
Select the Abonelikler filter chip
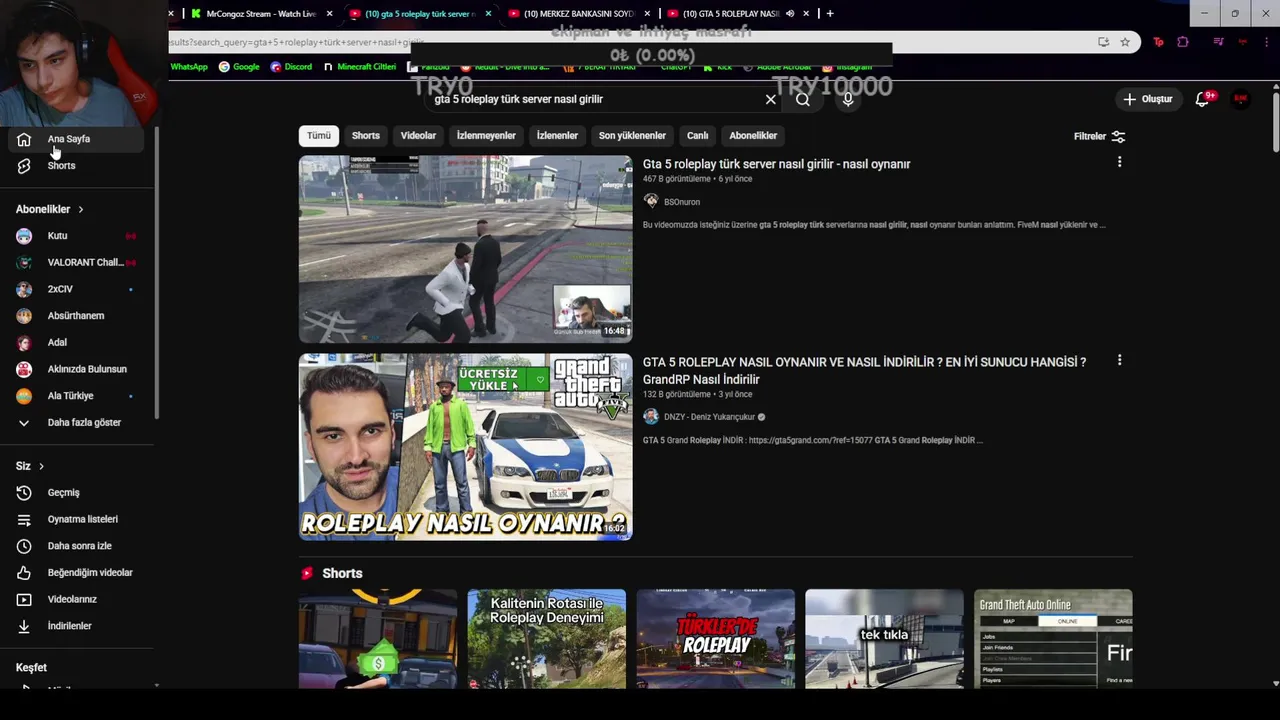point(753,136)
